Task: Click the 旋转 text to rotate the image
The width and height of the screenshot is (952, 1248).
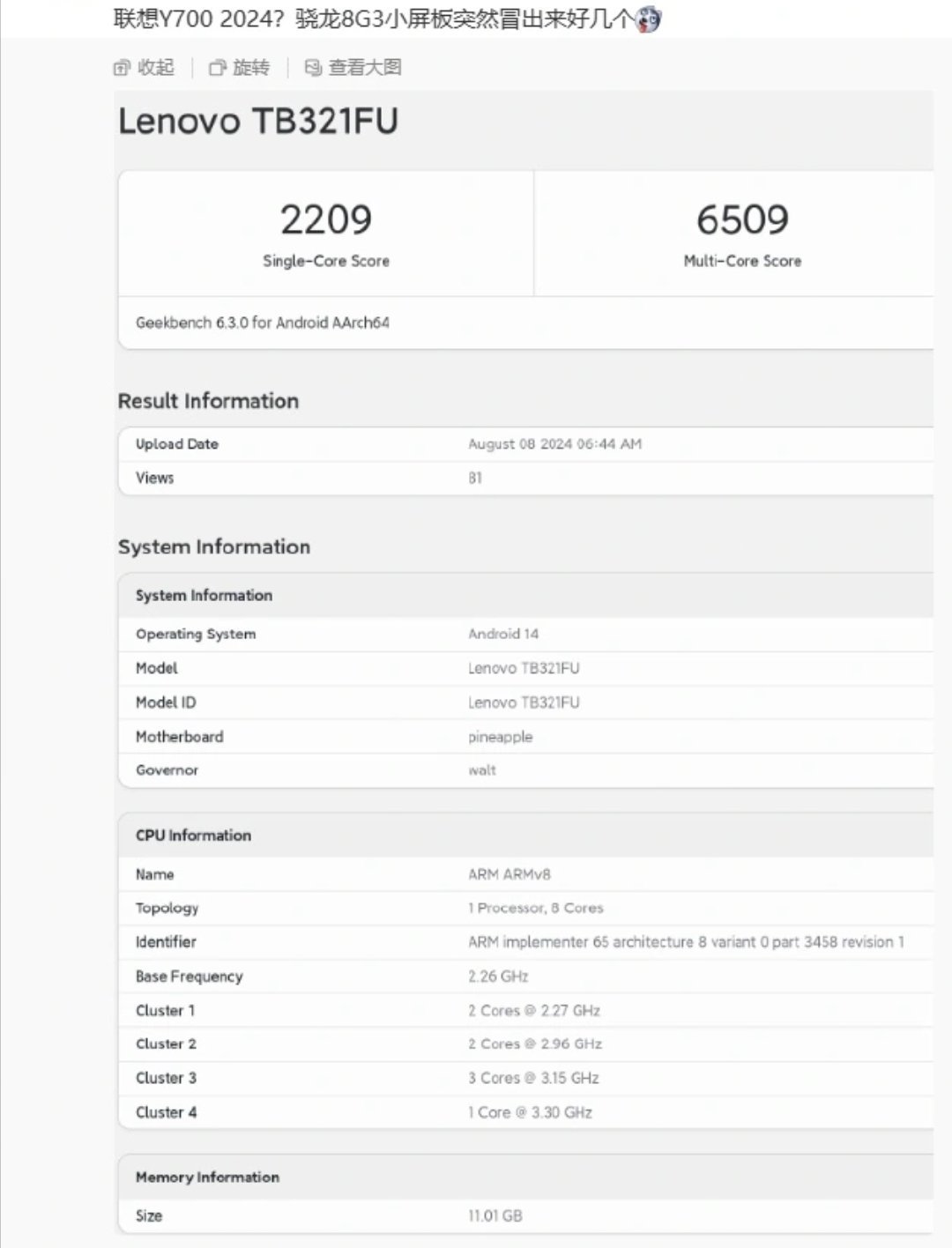Action: 251,68
